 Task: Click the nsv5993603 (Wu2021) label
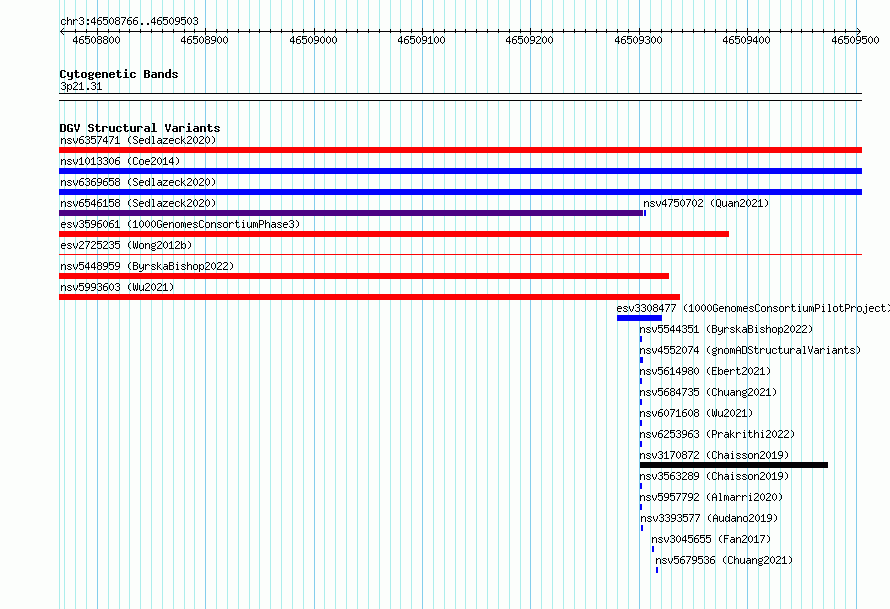point(117,287)
